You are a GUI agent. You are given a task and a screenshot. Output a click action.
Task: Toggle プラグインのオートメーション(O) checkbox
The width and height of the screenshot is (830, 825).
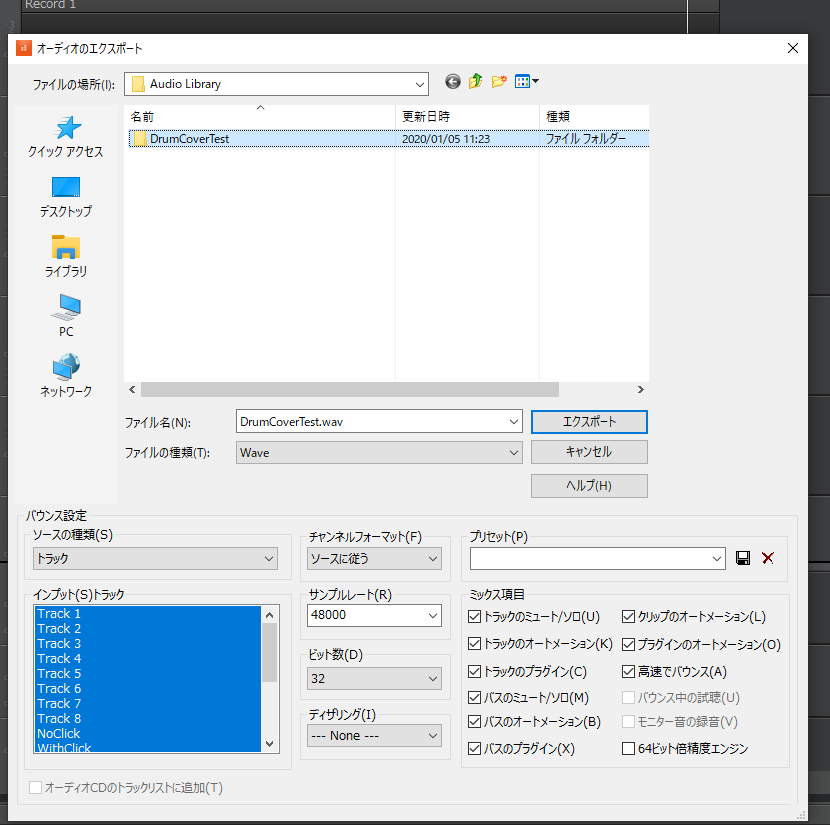tap(628, 644)
